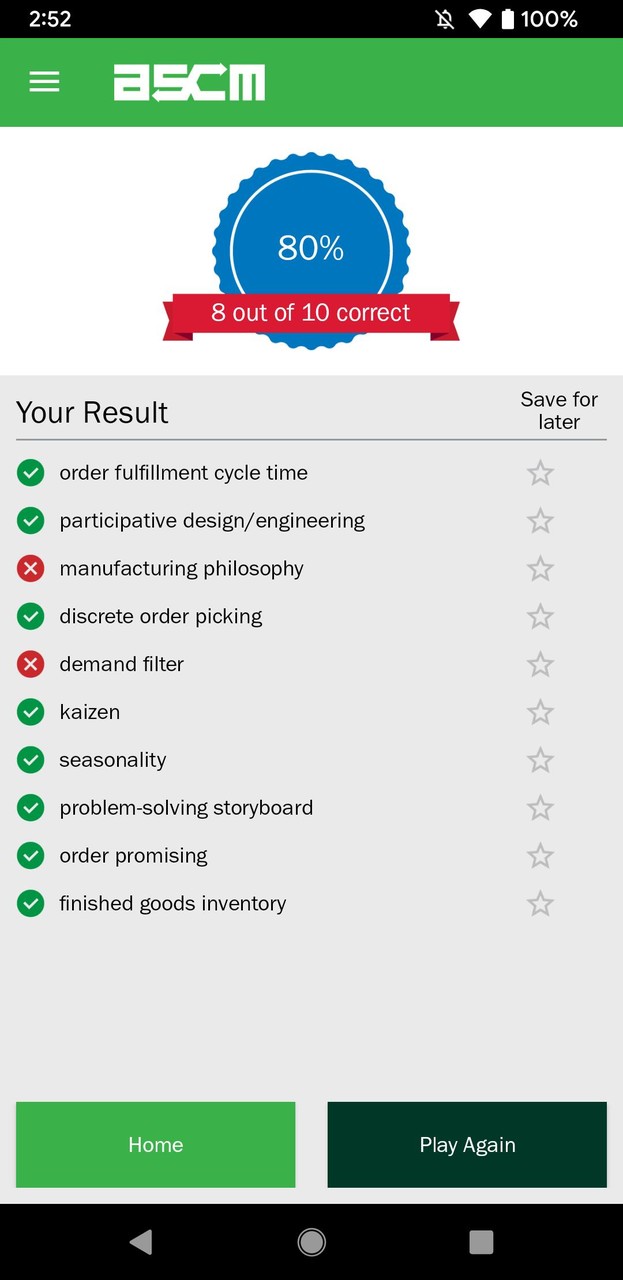Select the demand filter result row

click(121, 664)
